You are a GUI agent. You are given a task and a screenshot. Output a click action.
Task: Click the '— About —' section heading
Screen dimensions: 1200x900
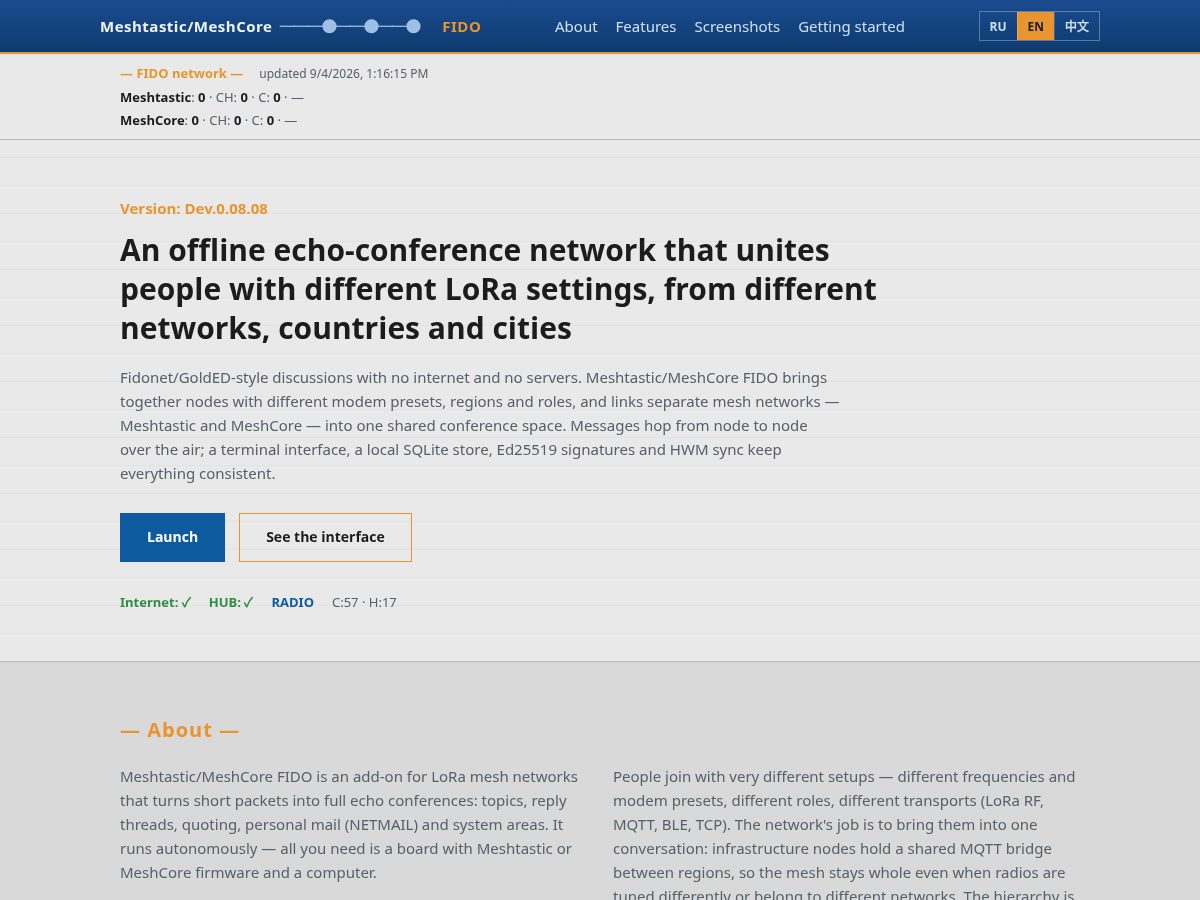179,730
